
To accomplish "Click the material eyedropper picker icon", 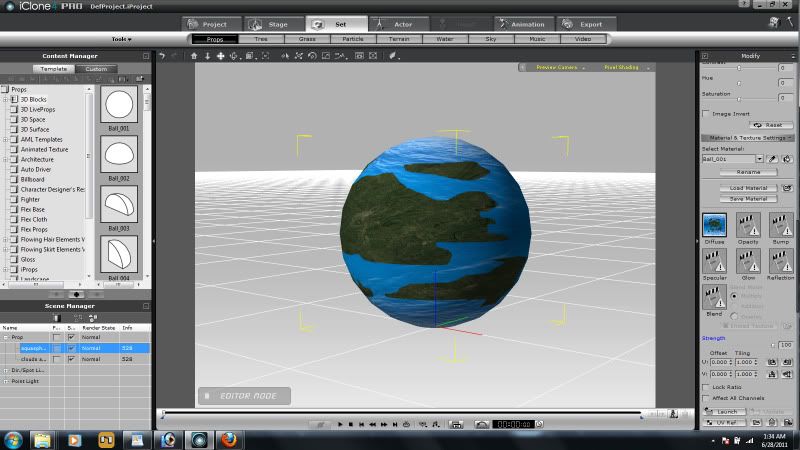I will point(773,159).
